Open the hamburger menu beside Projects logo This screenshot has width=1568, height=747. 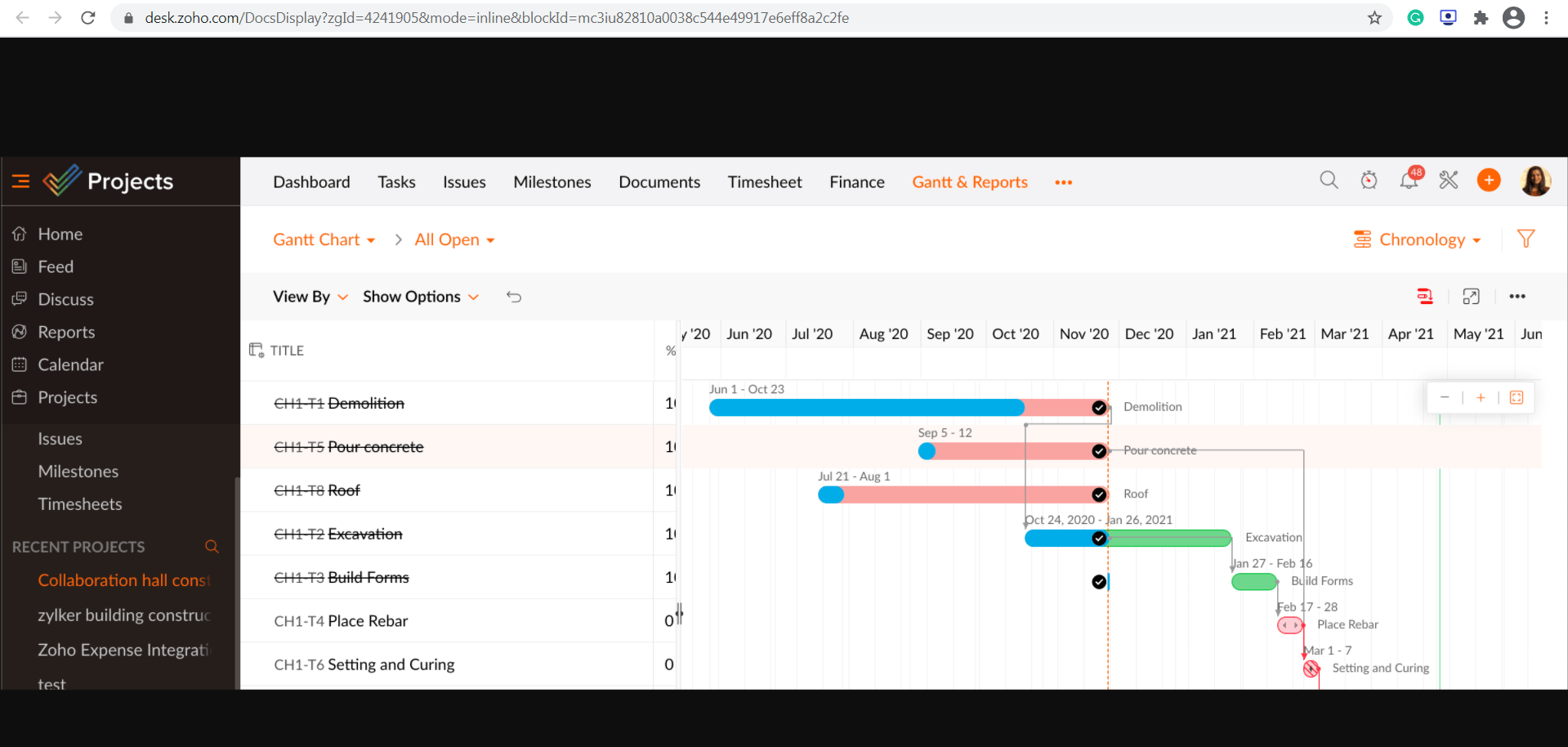[x=21, y=181]
